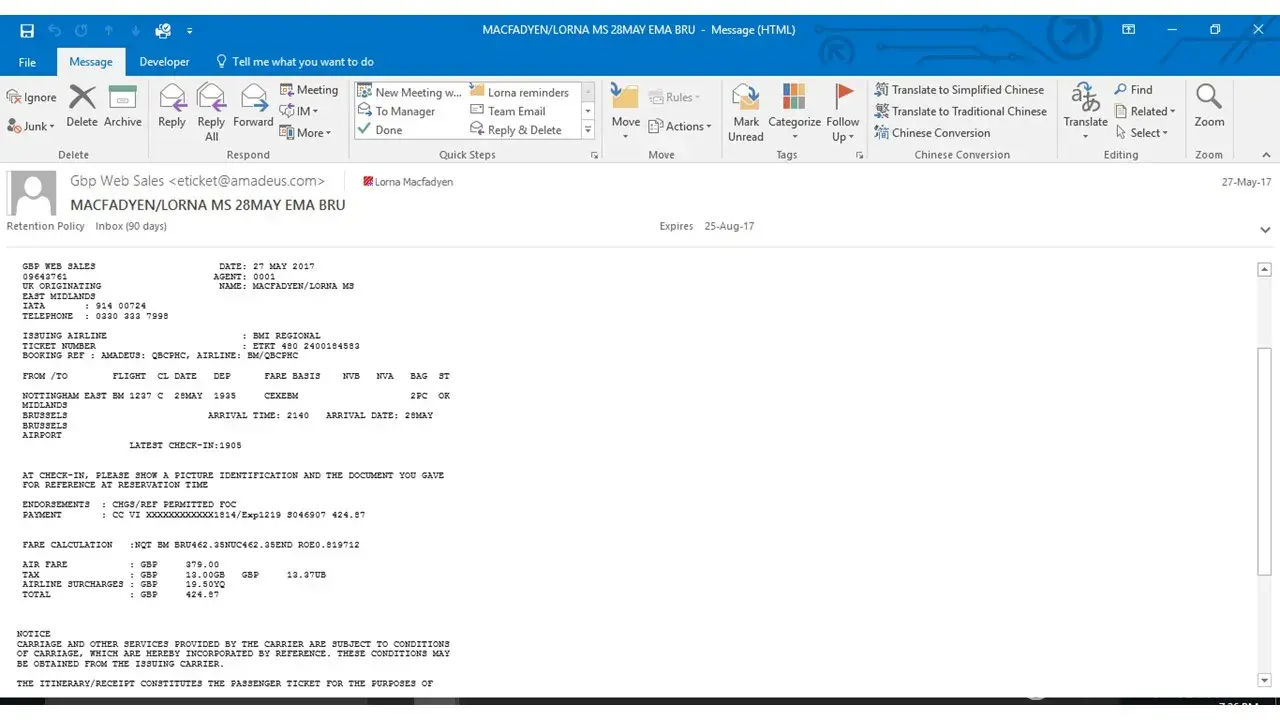
Task: Click the 'LATEST CHECK-IN:1905' text
Action: point(185,445)
